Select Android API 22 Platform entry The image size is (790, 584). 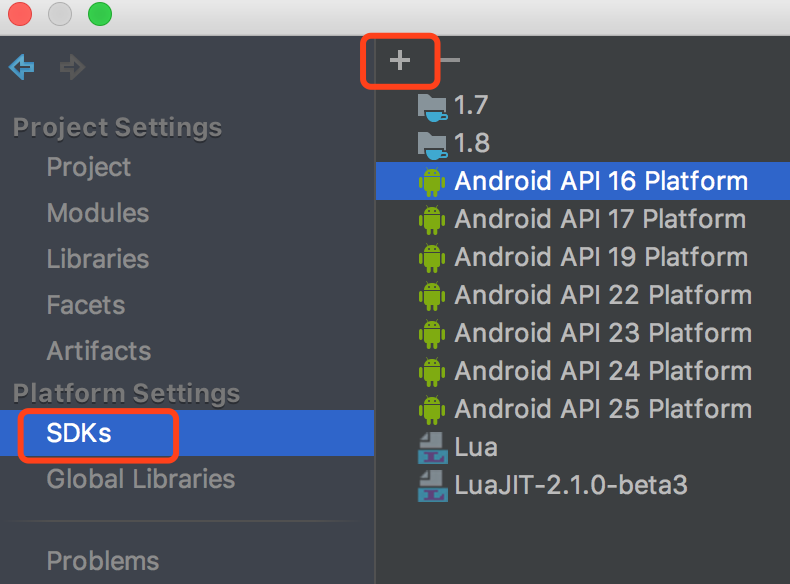click(x=602, y=295)
